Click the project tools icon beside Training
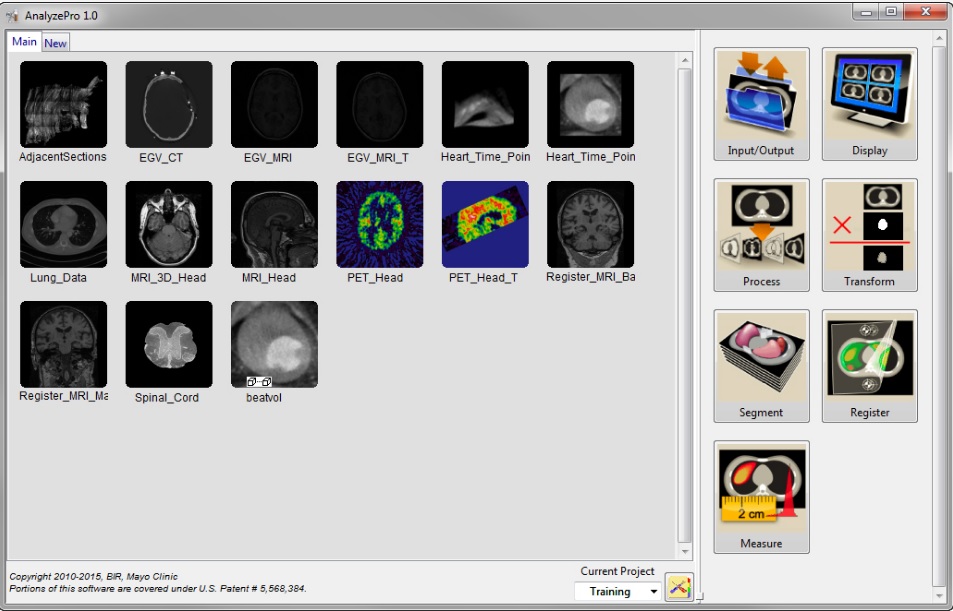This screenshot has height=611, width=953. click(x=679, y=589)
